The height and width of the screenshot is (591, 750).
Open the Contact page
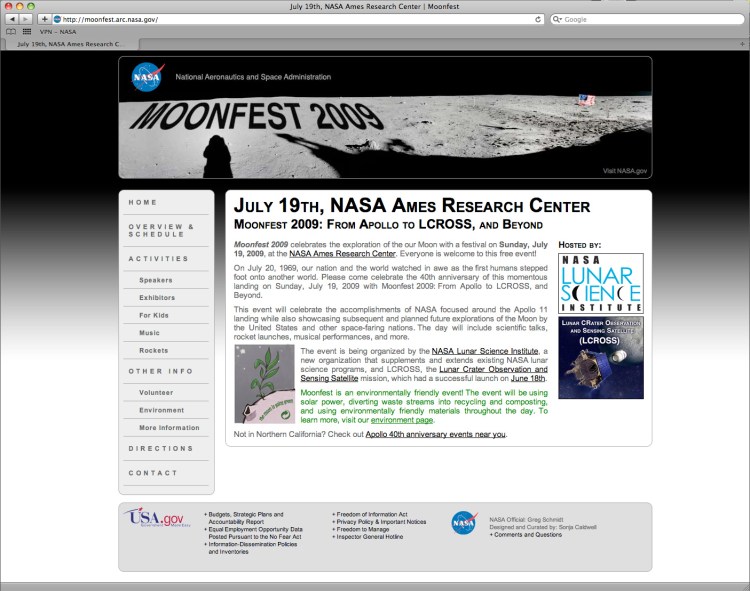coord(153,473)
